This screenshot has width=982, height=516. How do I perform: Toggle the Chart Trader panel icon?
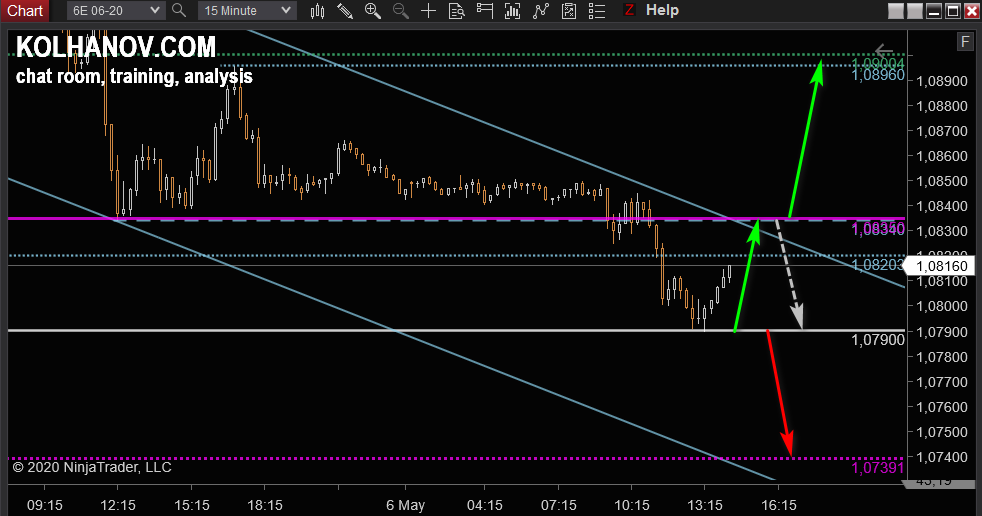tap(484, 11)
